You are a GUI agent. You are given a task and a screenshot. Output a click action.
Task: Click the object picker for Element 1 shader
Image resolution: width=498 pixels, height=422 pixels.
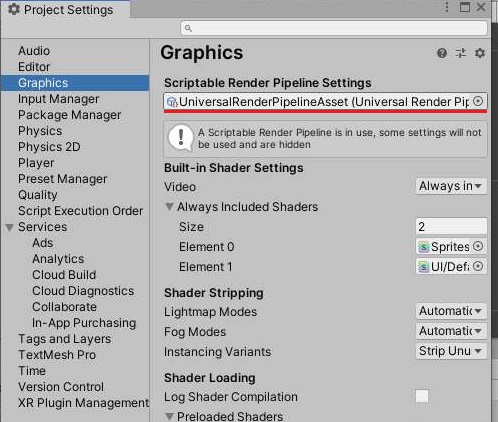coord(478,266)
